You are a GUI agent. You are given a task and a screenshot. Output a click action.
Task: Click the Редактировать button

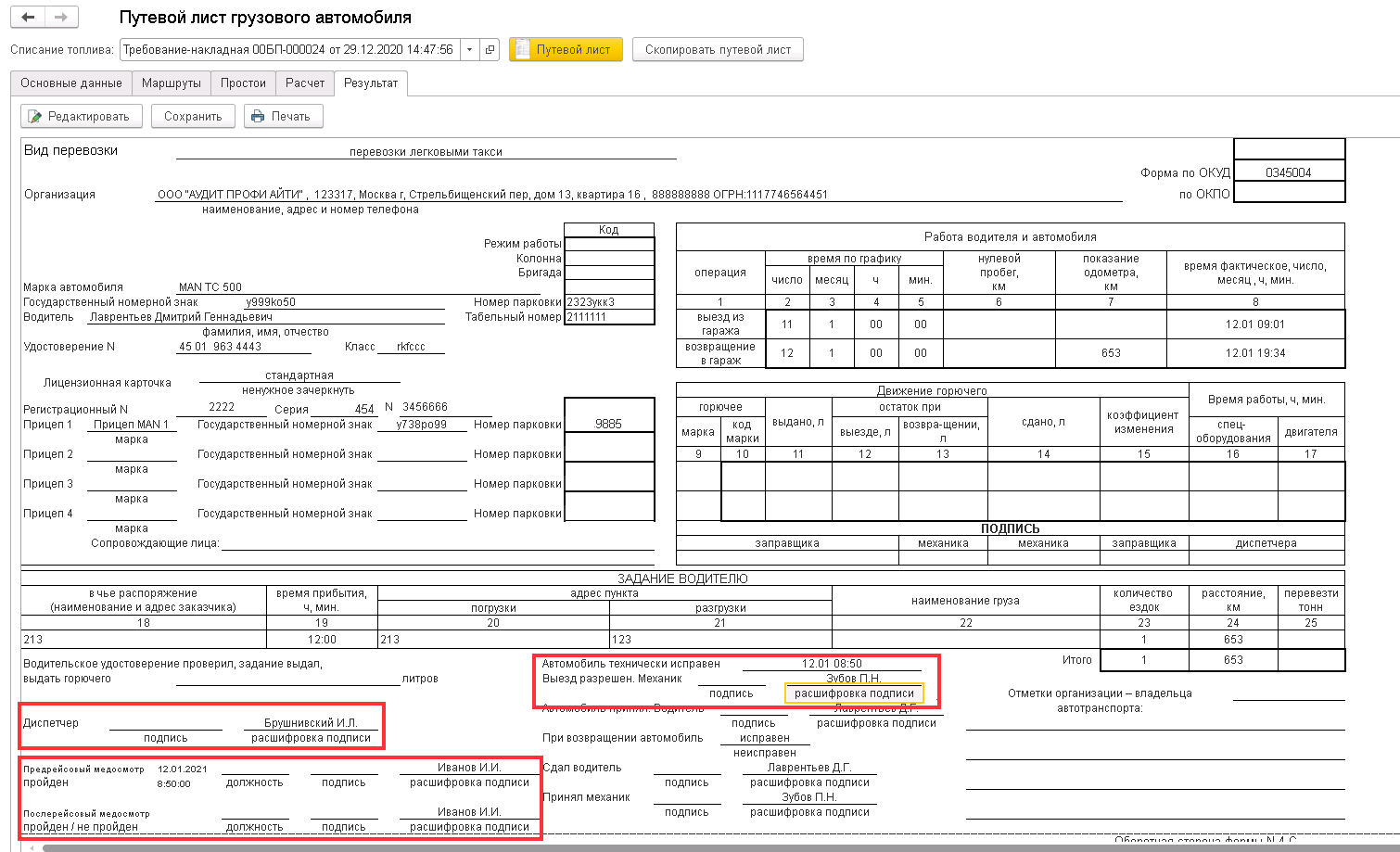[x=81, y=116]
